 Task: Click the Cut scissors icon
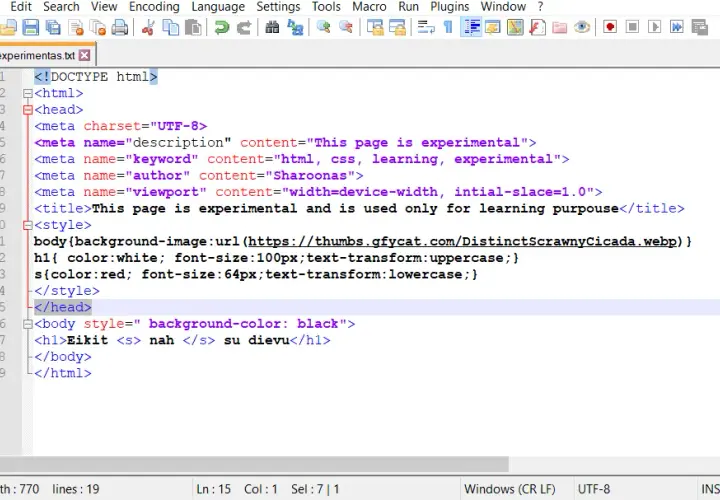[148, 28]
